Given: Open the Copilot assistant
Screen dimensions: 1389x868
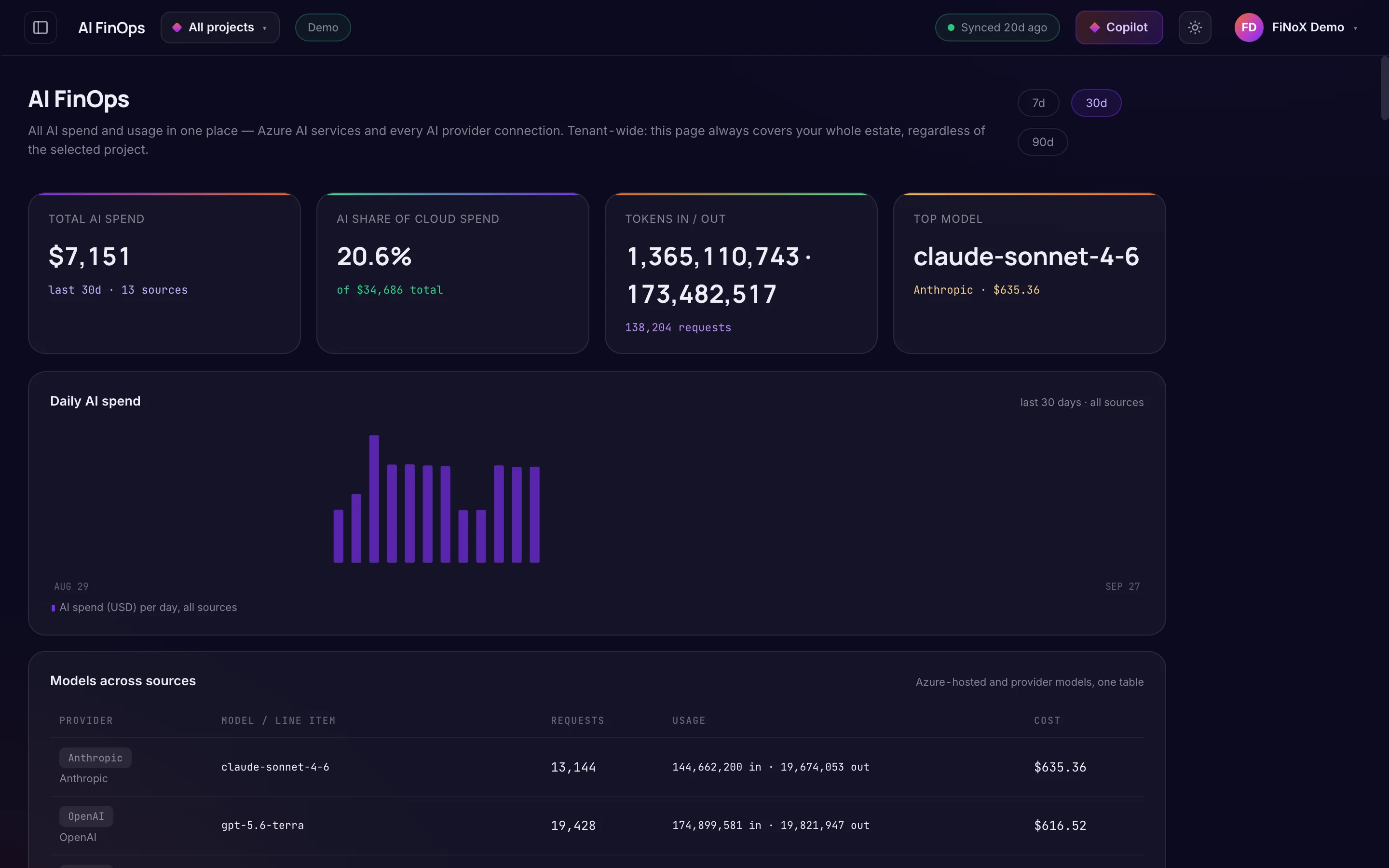Looking at the screenshot, I should (1118, 27).
